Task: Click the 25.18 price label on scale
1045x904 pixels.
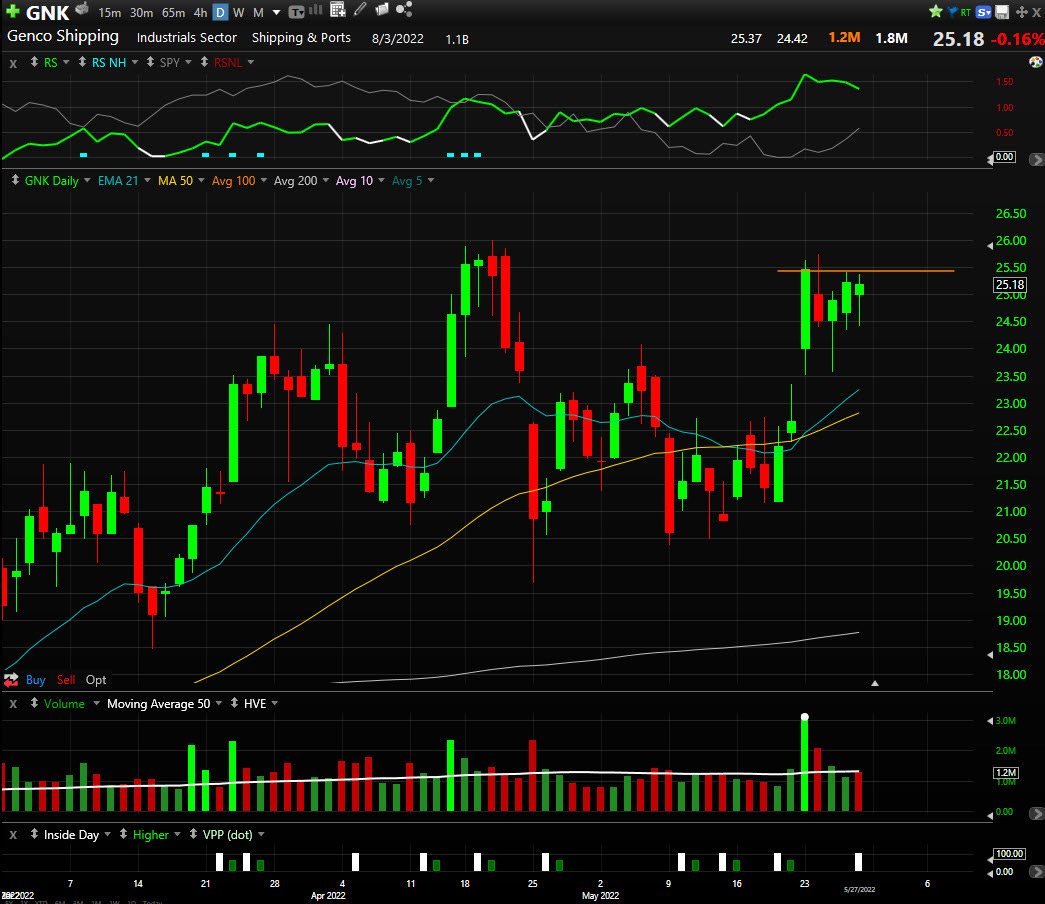Action: 1010,285
